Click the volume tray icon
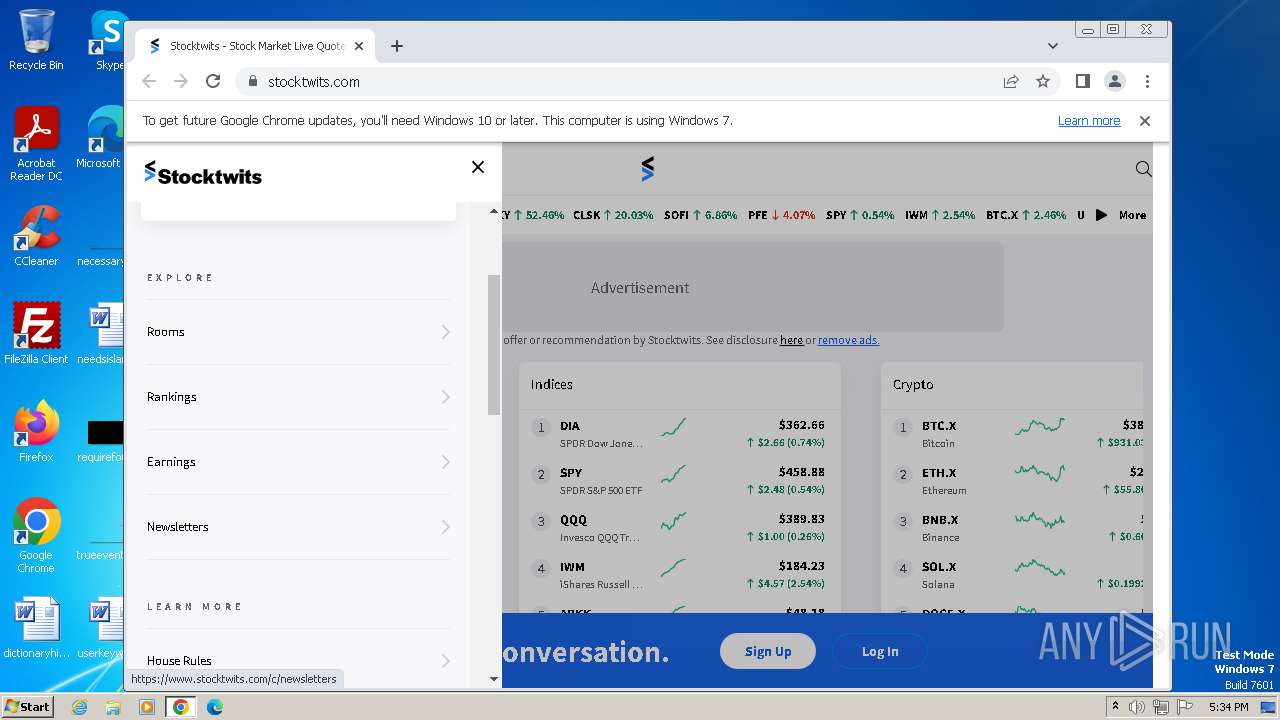The width and height of the screenshot is (1280, 720). (x=1137, y=707)
